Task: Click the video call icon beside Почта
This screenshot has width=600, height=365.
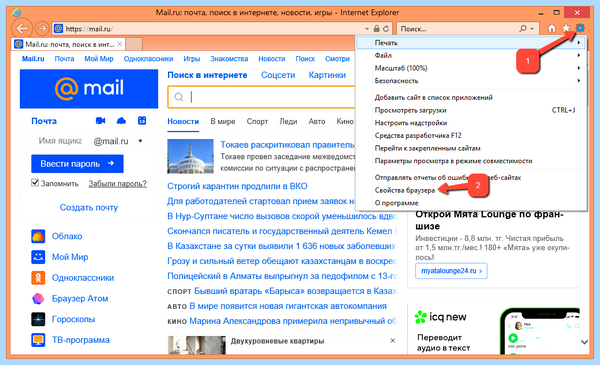Action: pos(100,121)
